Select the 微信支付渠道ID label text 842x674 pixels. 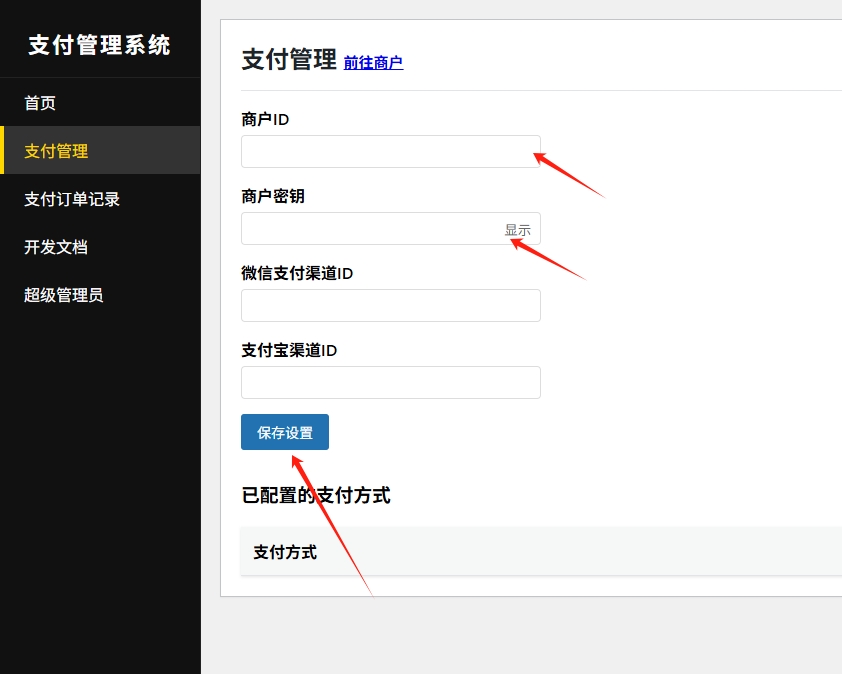click(x=297, y=274)
